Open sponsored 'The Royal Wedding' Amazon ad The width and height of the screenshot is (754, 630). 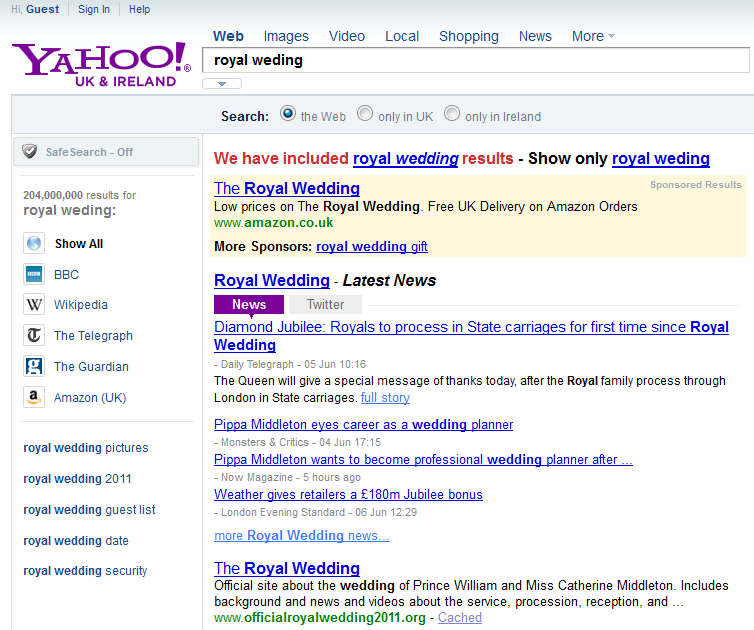coord(287,188)
